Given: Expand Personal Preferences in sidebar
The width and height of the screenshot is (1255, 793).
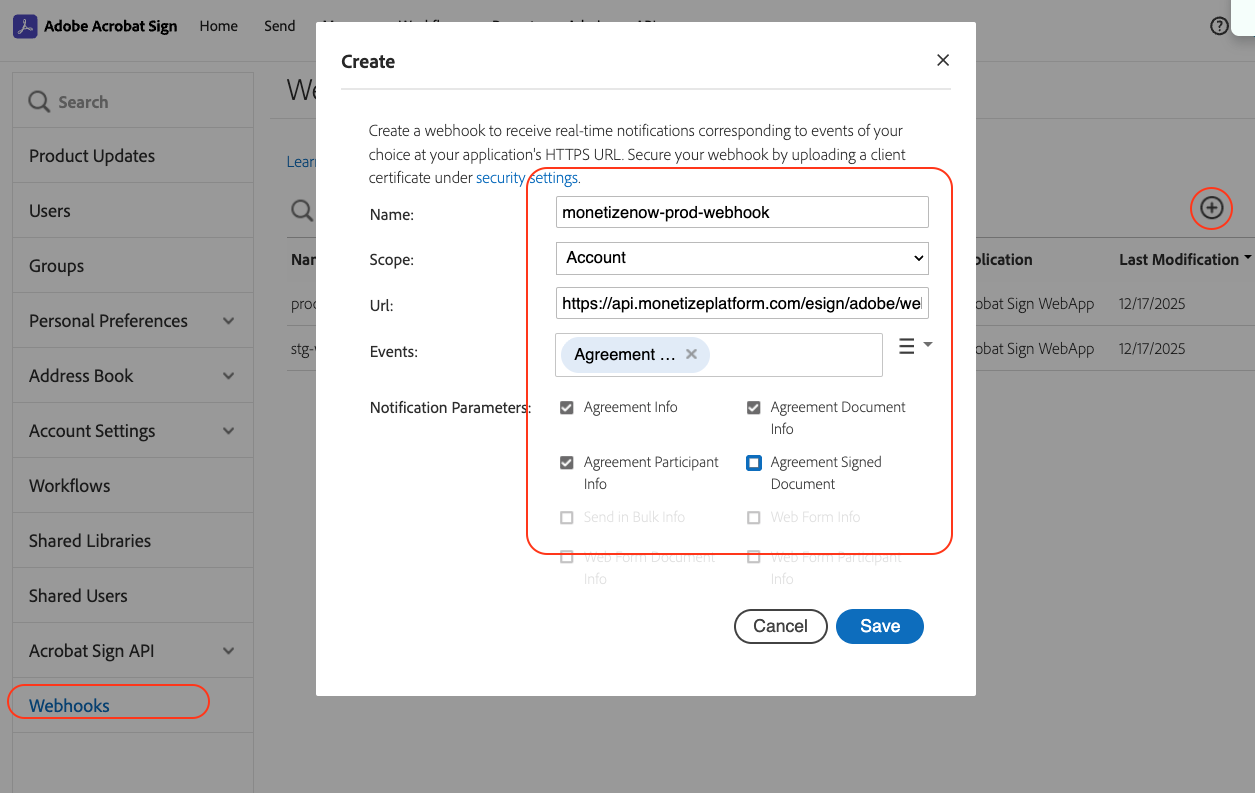Looking at the screenshot, I should [x=229, y=321].
